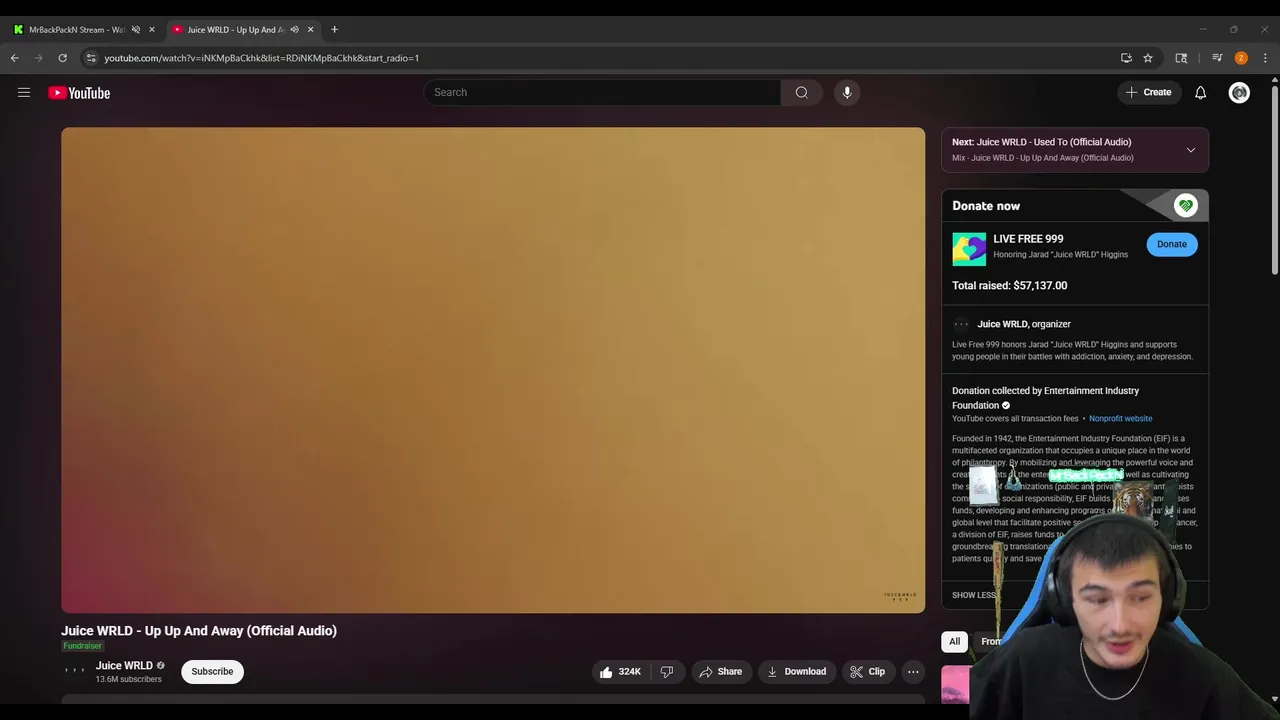Open the YouTube account avatar menu
The height and width of the screenshot is (720, 1280).
1239,92
